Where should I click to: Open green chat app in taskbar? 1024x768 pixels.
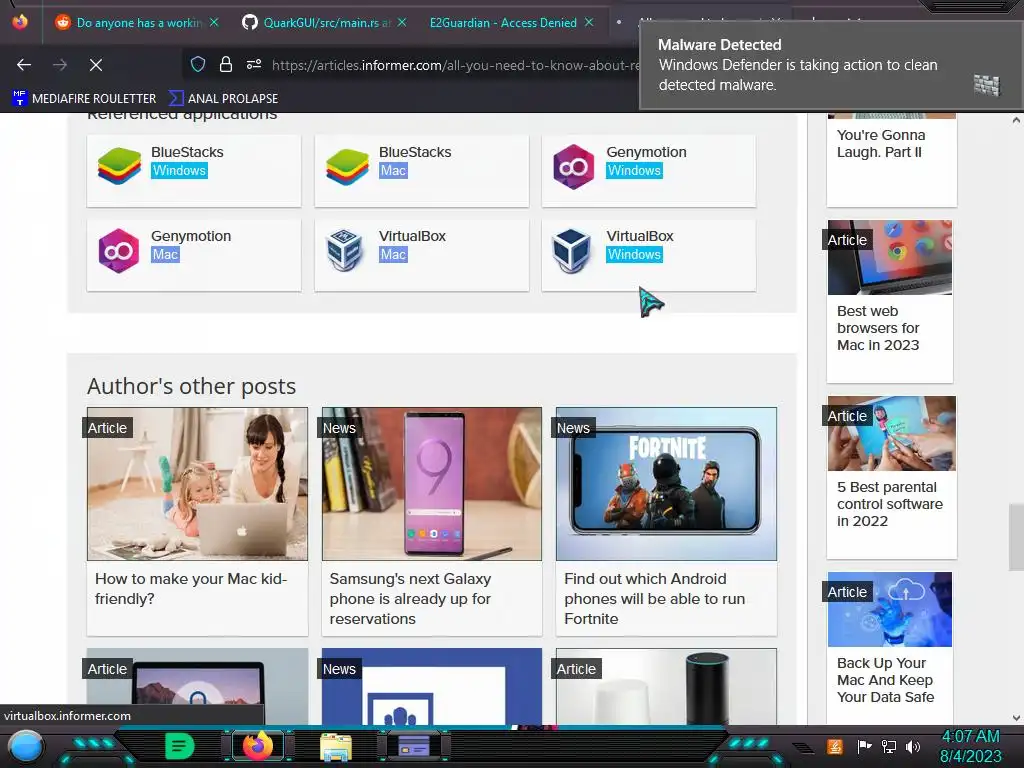tap(180, 746)
